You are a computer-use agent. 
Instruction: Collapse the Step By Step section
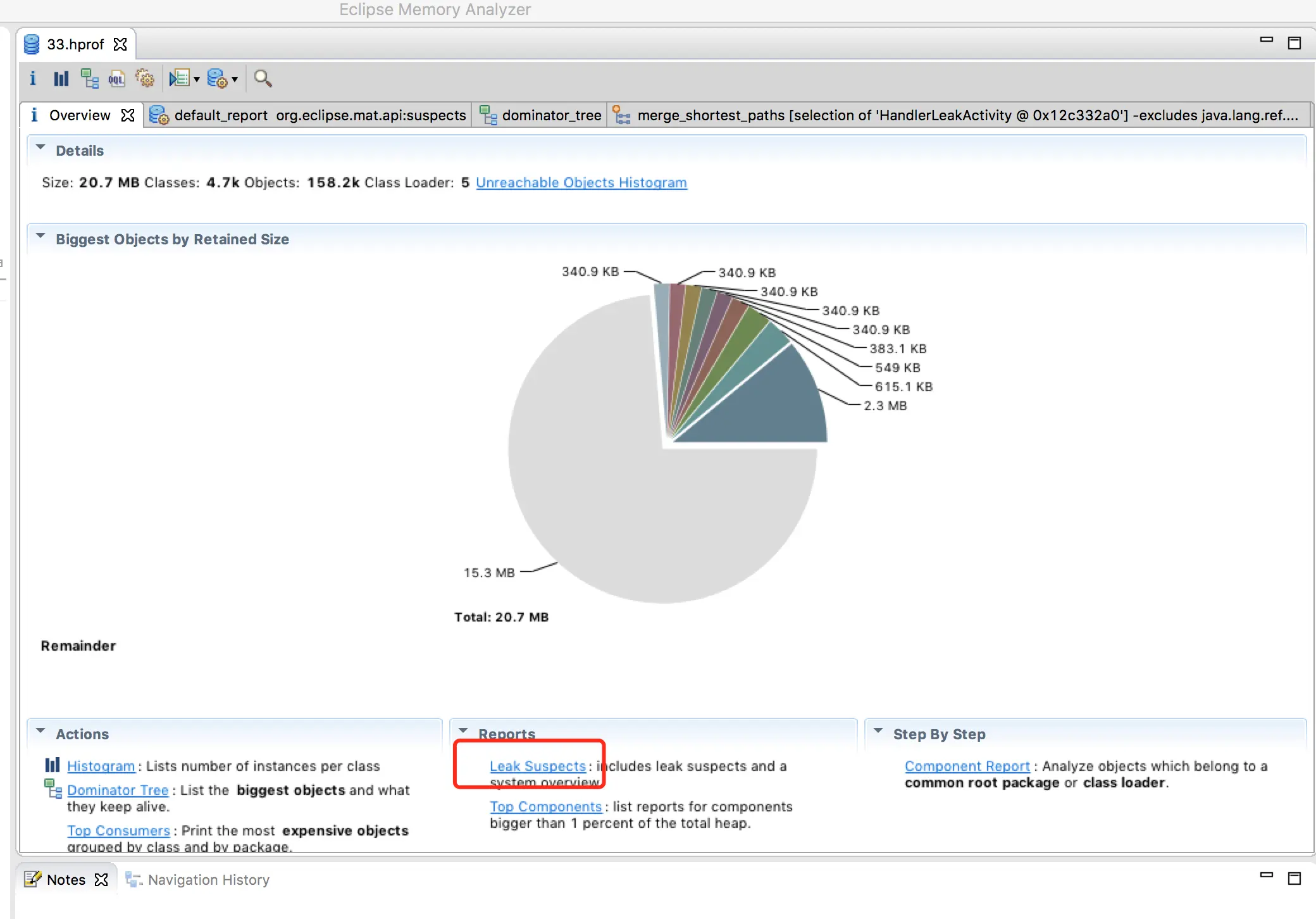[878, 731]
